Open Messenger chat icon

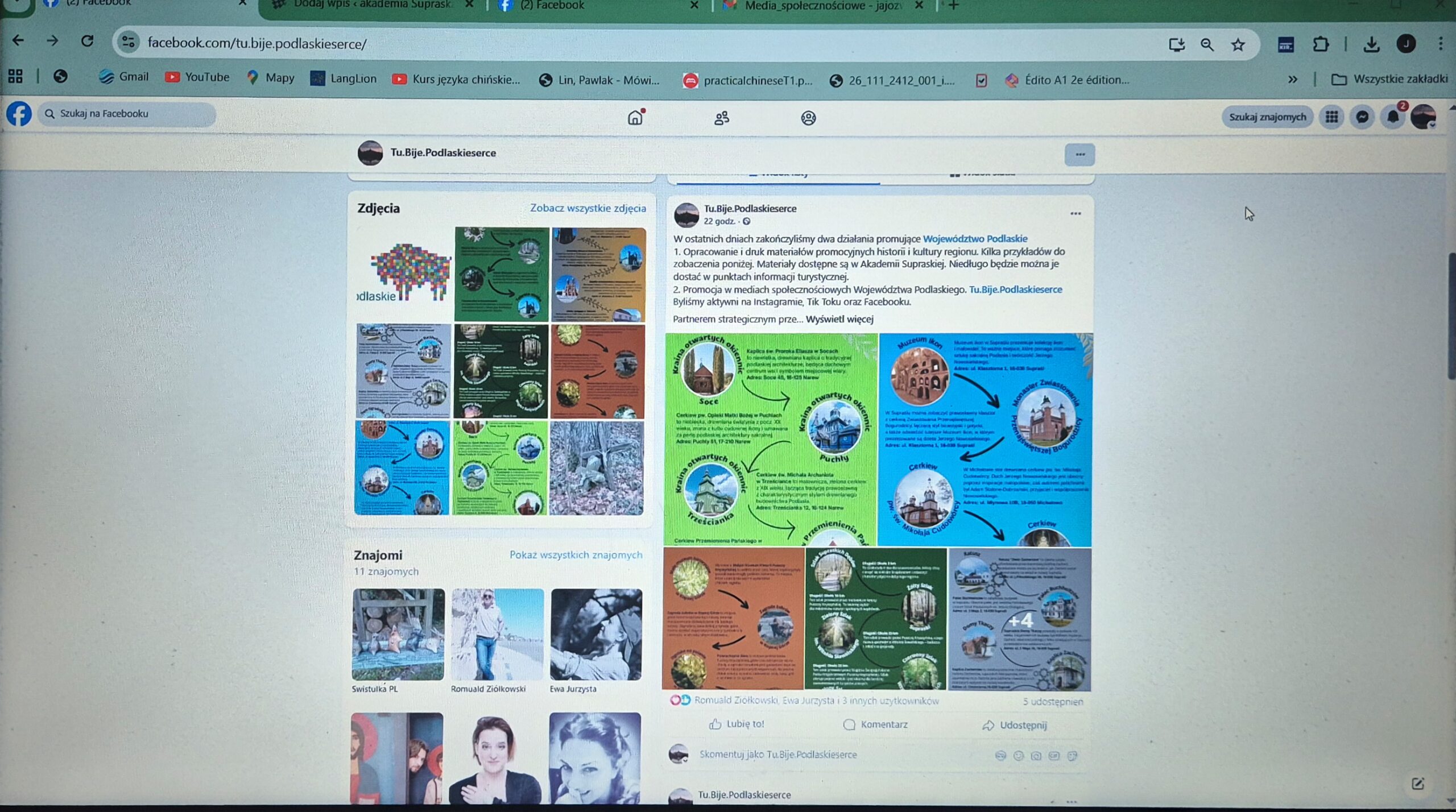[x=1362, y=117]
